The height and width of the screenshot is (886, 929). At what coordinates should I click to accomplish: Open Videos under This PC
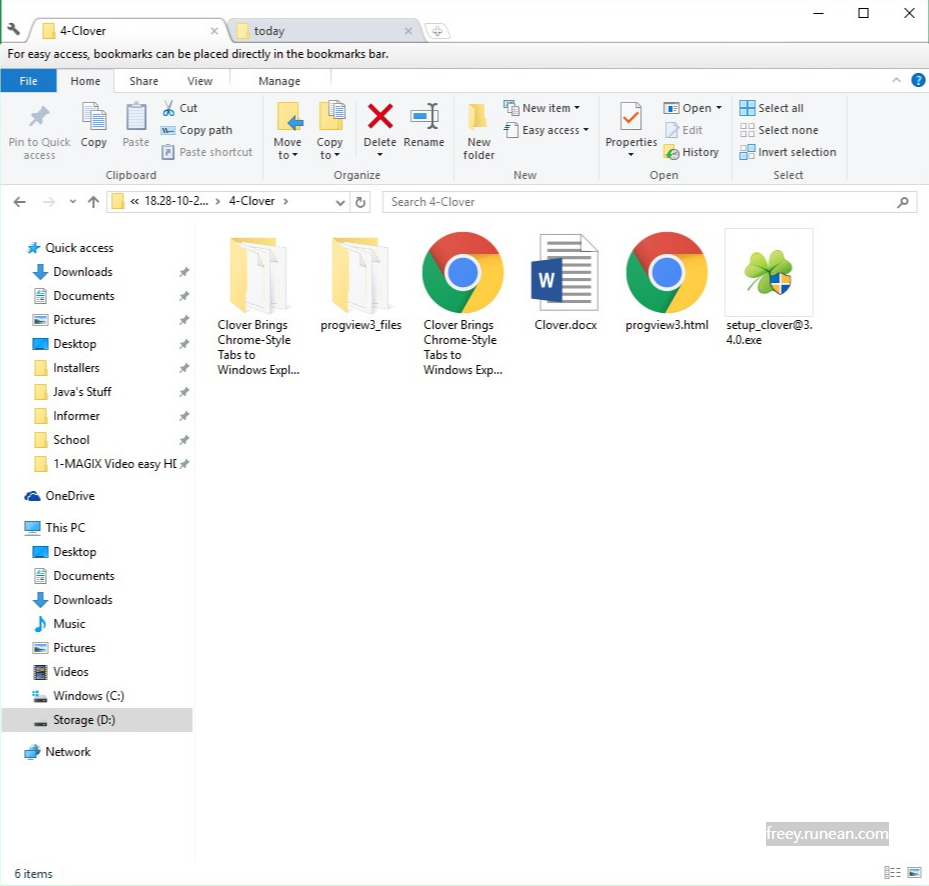click(x=71, y=671)
